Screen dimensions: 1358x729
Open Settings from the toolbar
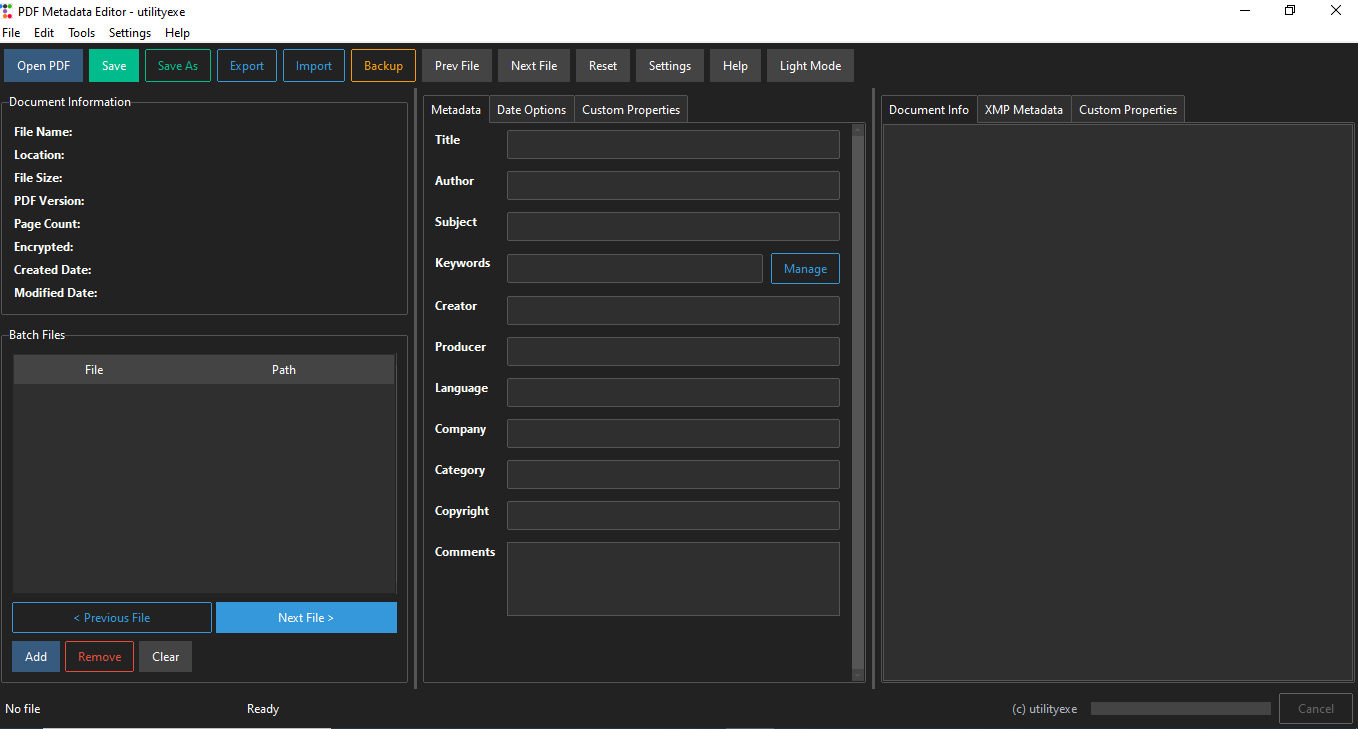pos(670,66)
